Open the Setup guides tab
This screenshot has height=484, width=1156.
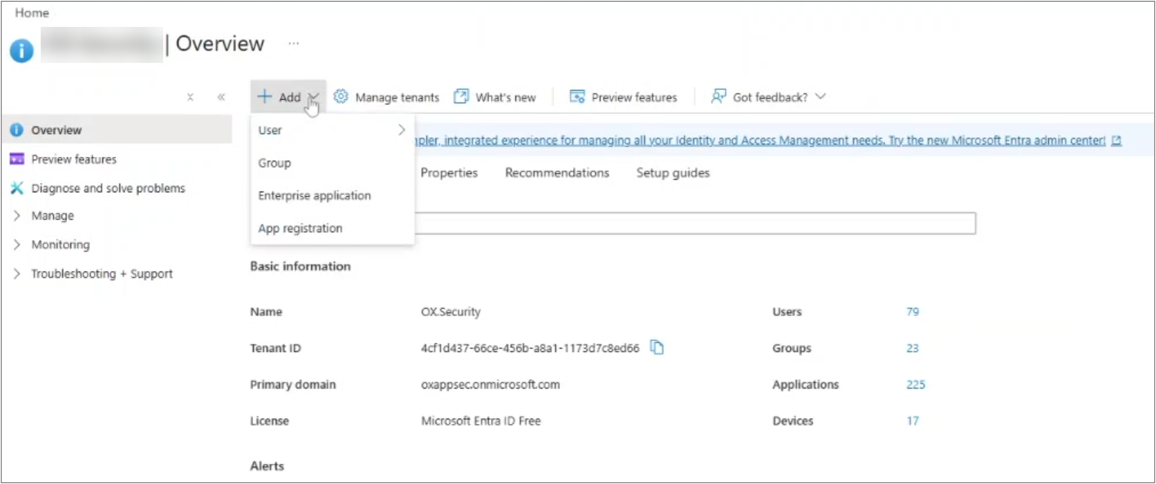[x=672, y=173]
